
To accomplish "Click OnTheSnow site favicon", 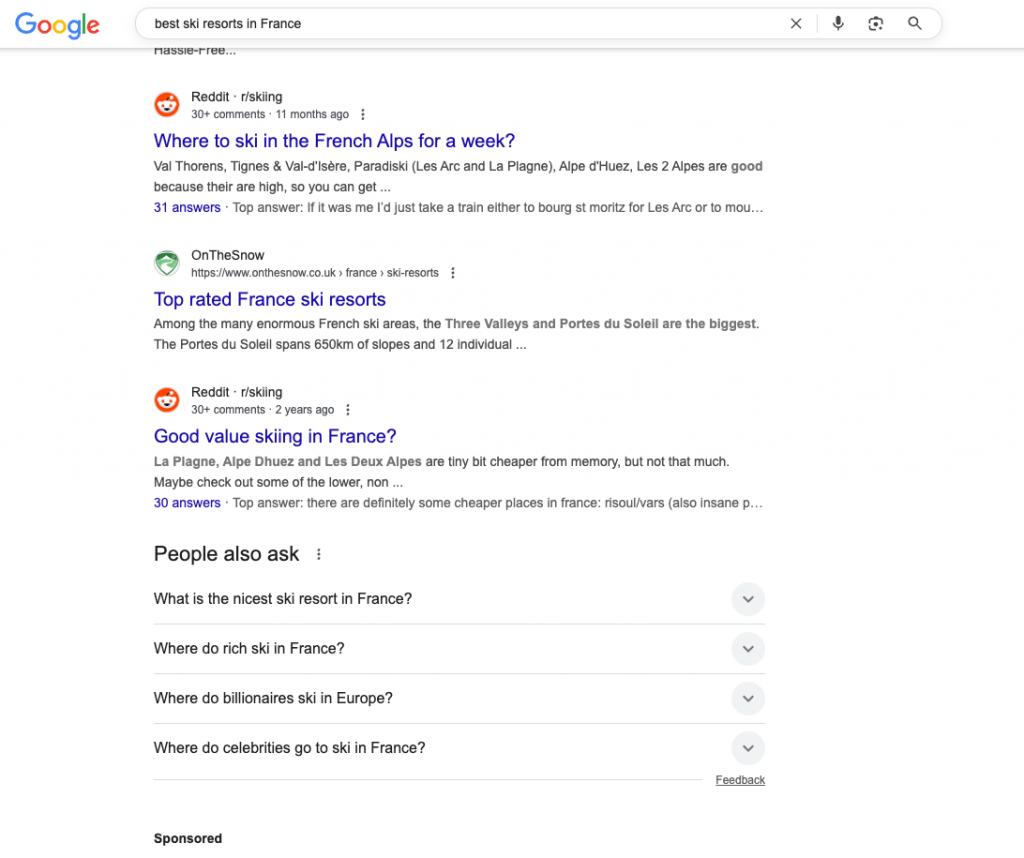I will 167,263.
